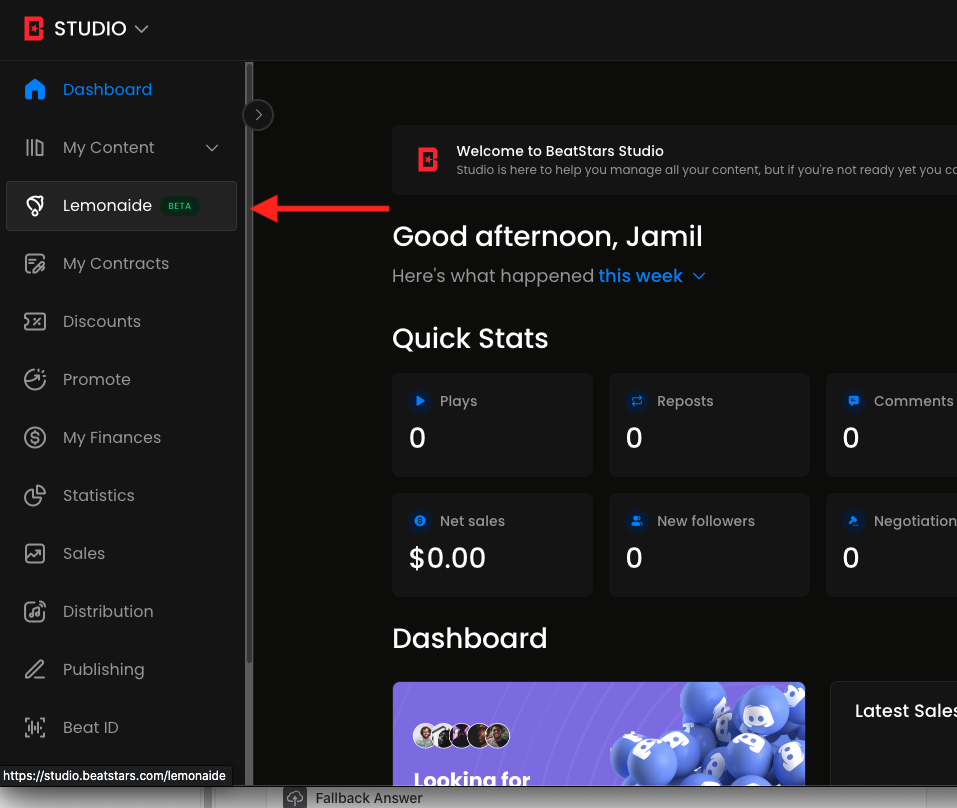The height and width of the screenshot is (808, 957).
Task: Click the Fallback Answer cloud icon
Action: [295, 798]
